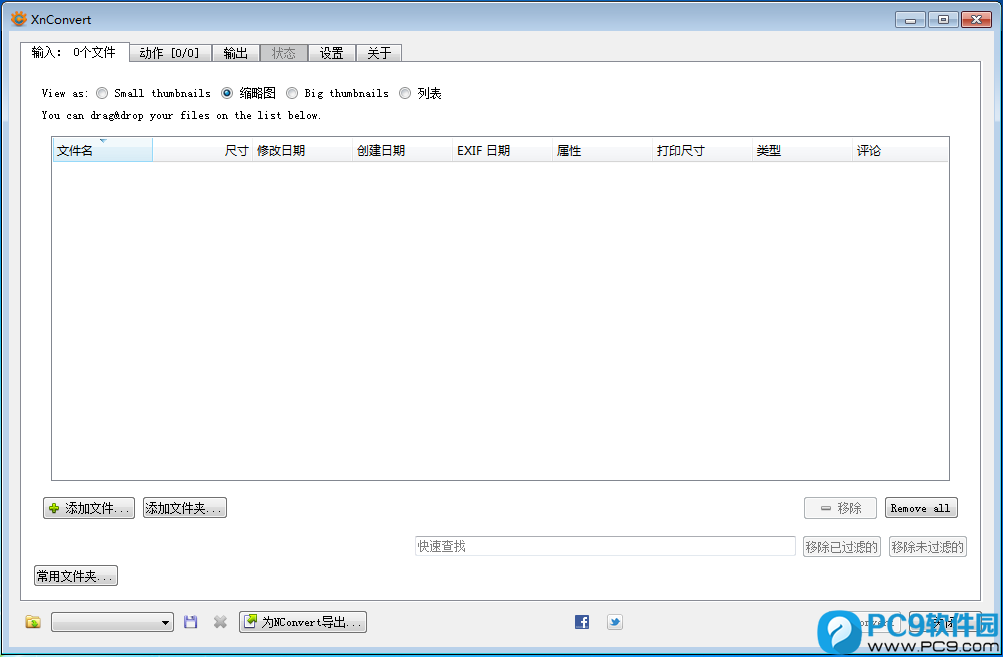Focus the 快速查找 search field
This screenshot has height=657, width=1003.
(x=605, y=546)
